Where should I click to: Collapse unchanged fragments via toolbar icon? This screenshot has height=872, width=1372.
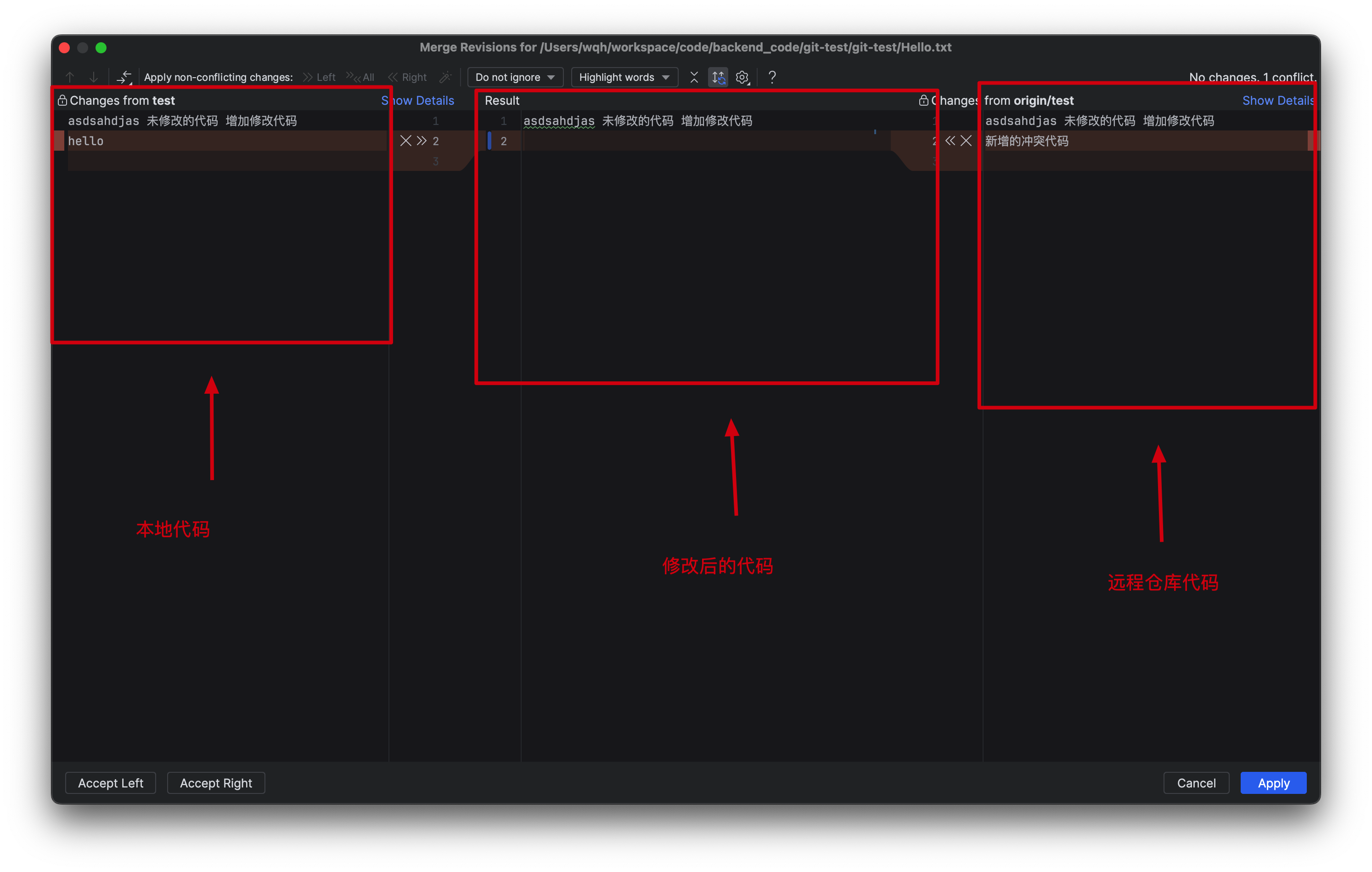(x=695, y=77)
